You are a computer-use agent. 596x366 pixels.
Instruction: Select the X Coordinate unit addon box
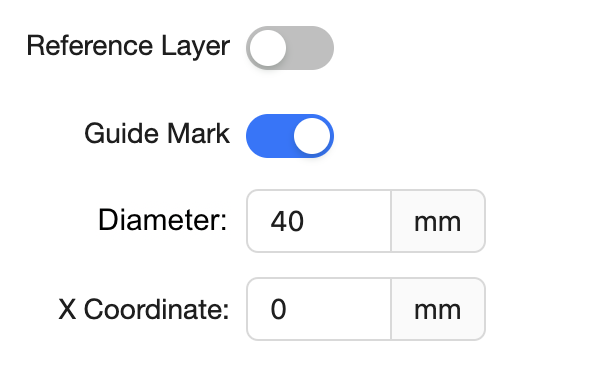point(438,309)
